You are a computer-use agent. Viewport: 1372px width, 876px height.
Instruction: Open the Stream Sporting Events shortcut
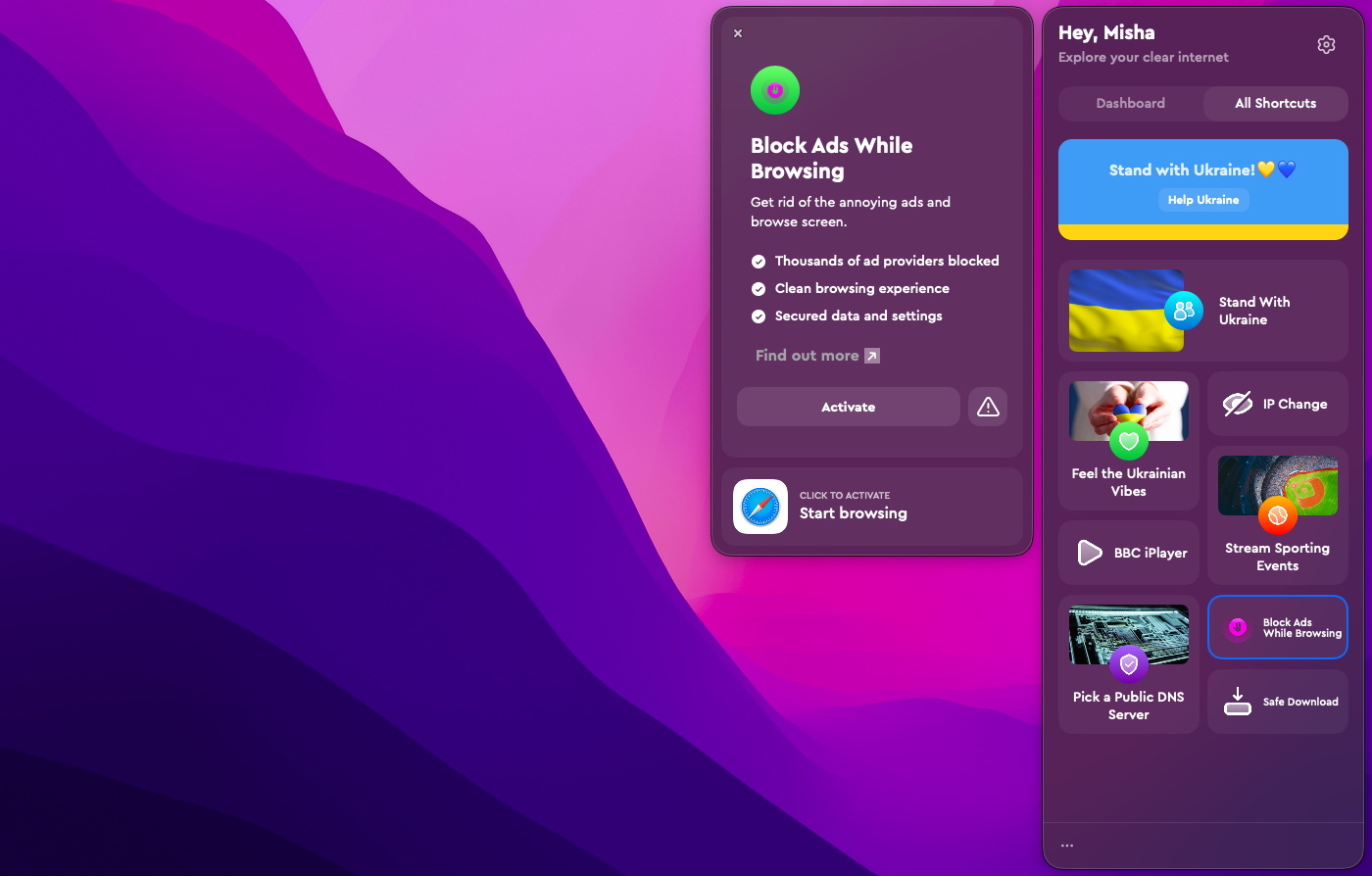click(1277, 515)
